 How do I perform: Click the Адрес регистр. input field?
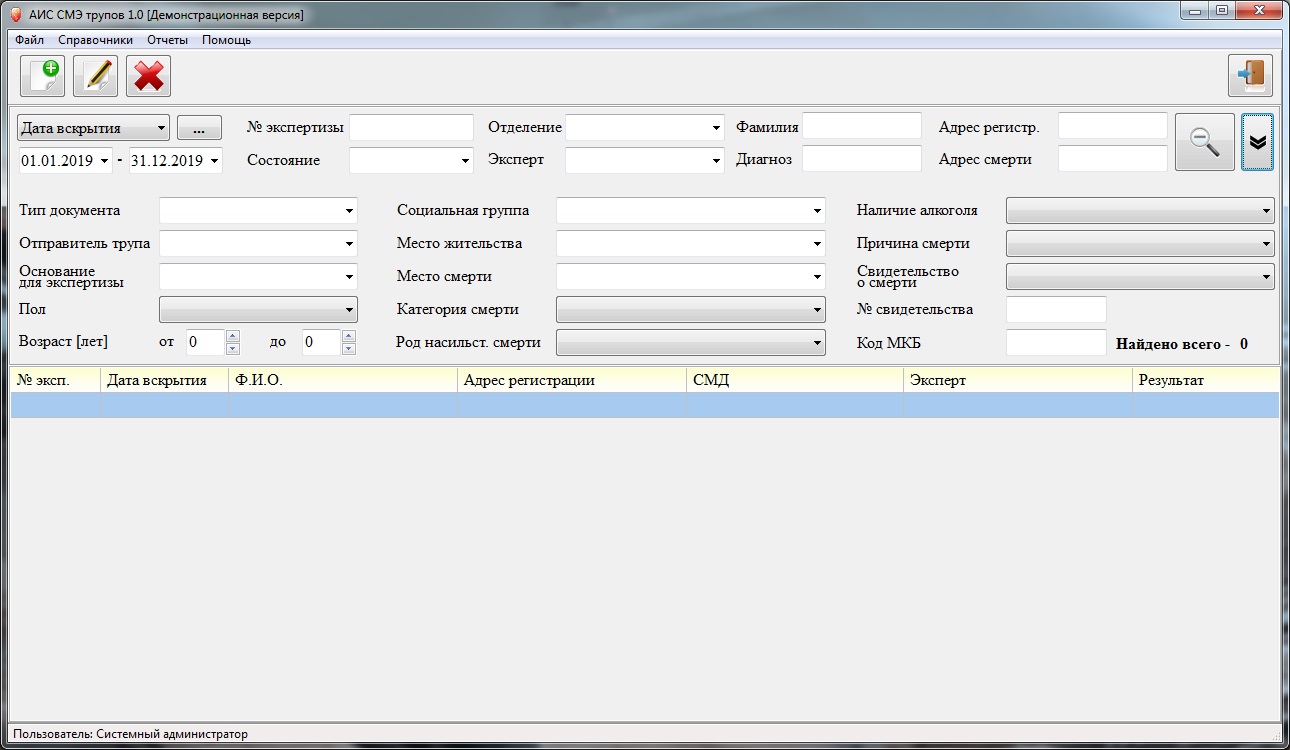[x=1113, y=125]
